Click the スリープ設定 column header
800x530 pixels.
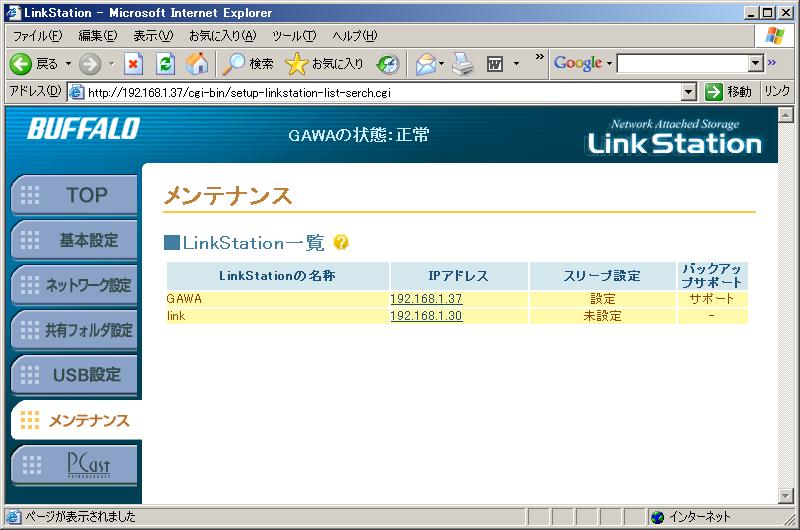point(603,276)
